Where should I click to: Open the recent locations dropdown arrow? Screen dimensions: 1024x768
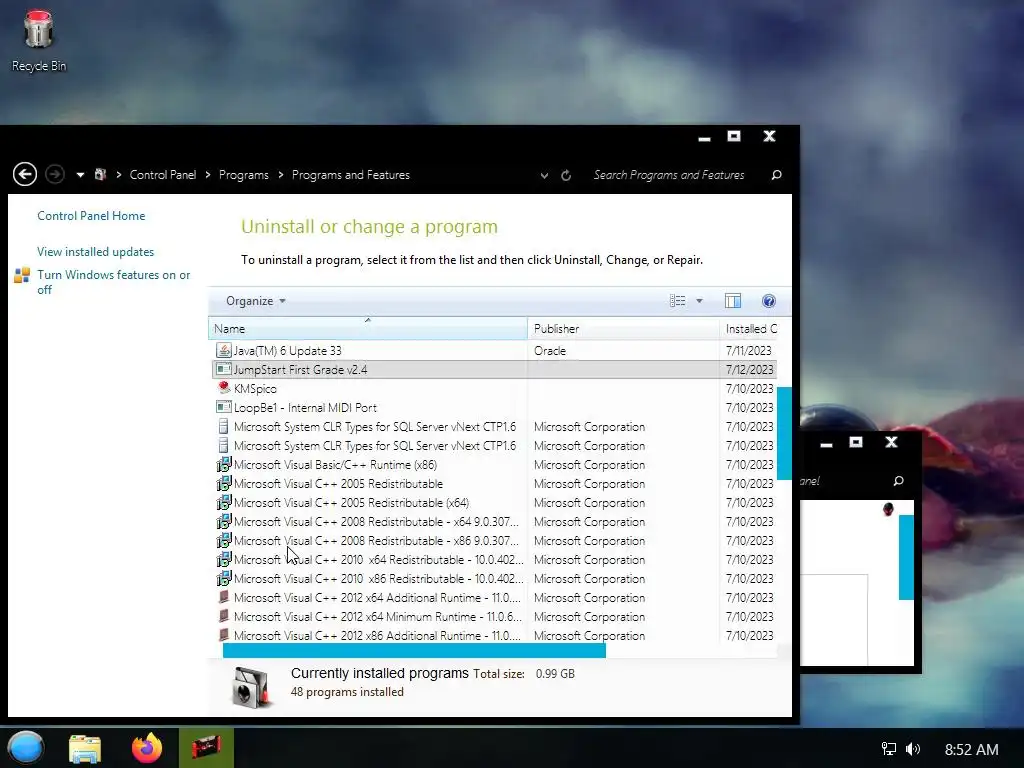coord(80,175)
